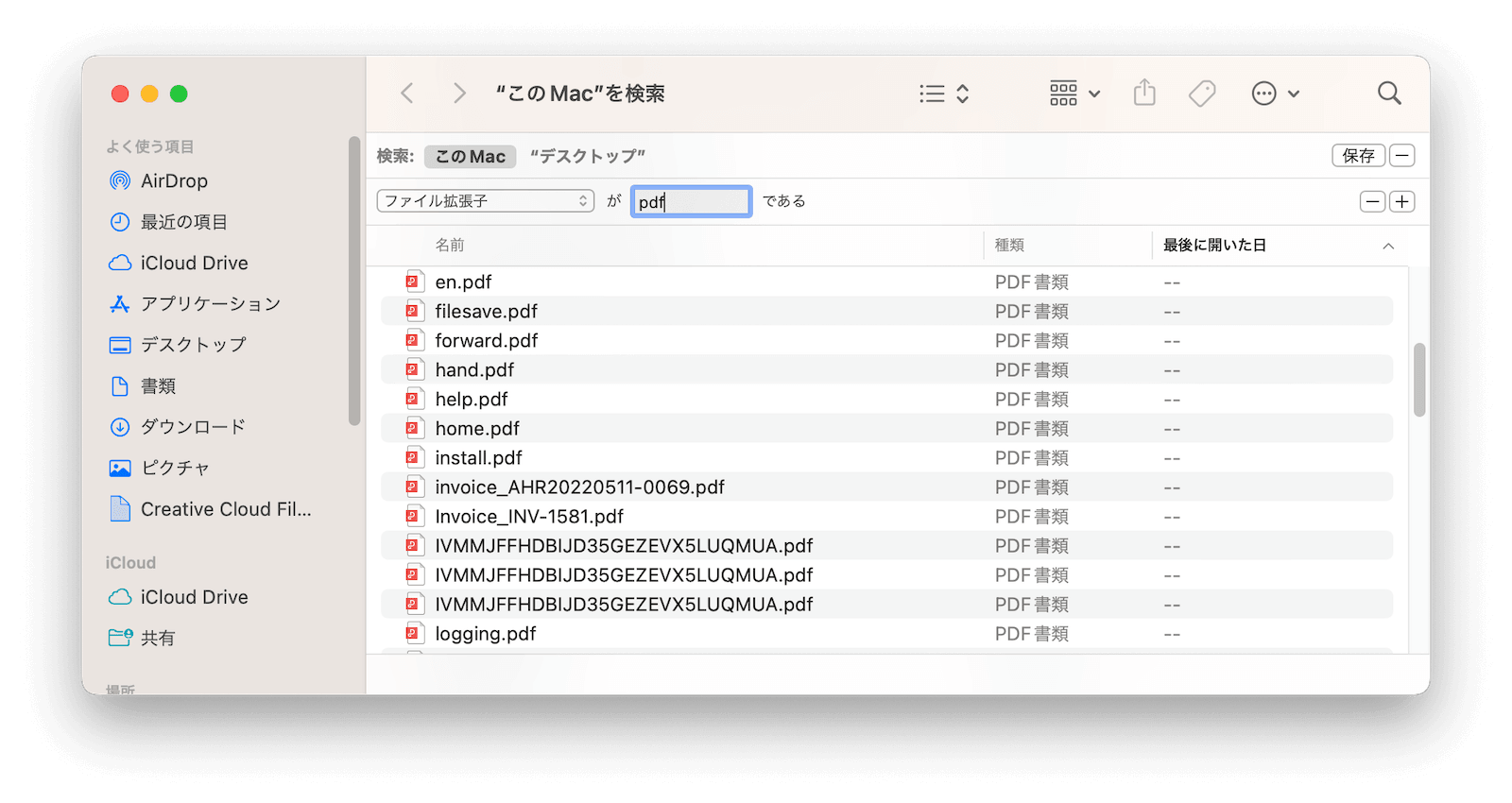Go back with the left chevron button
The width and height of the screenshot is (1512, 803).
tap(407, 94)
